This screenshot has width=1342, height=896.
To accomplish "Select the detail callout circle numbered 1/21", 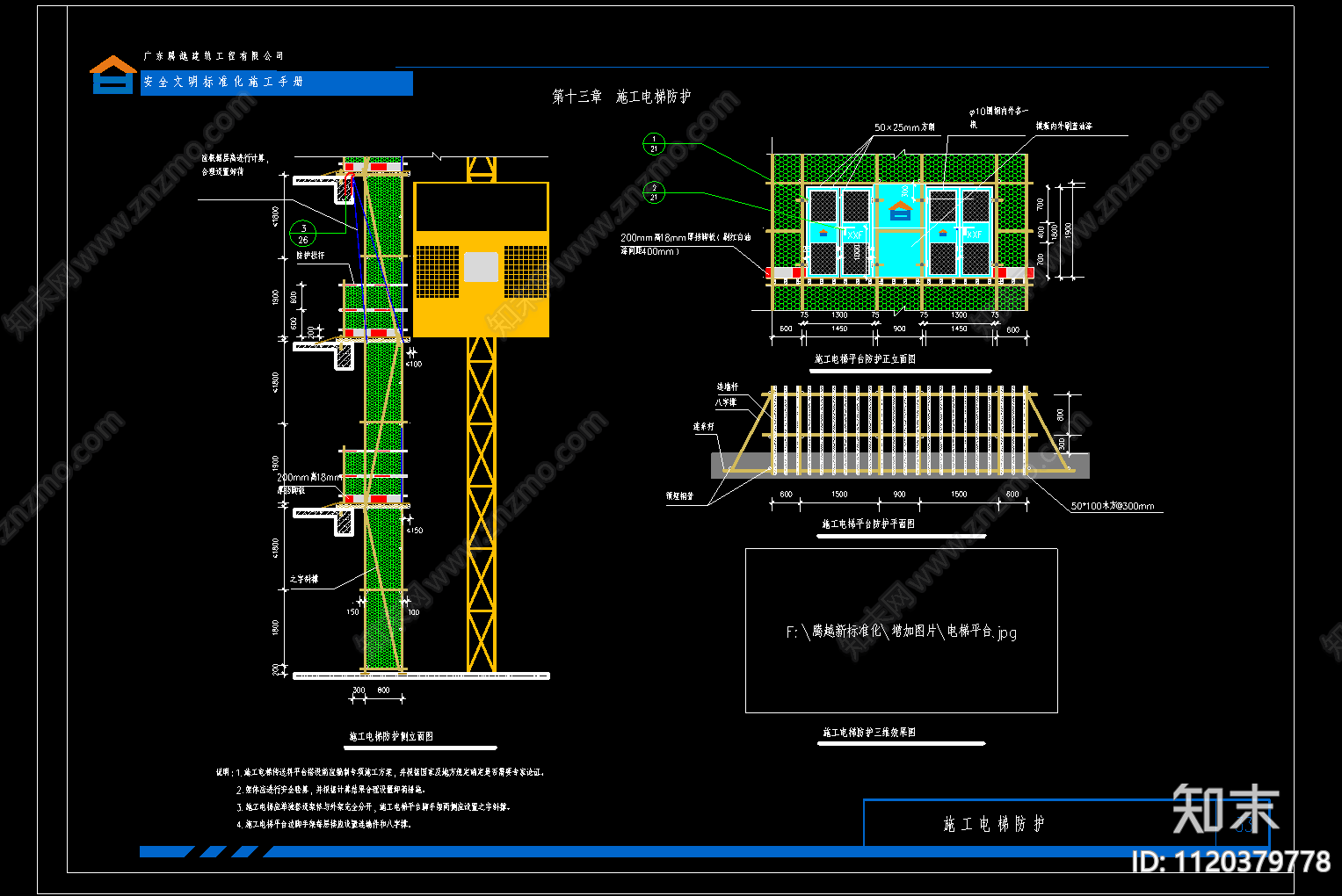I will pos(654,144).
